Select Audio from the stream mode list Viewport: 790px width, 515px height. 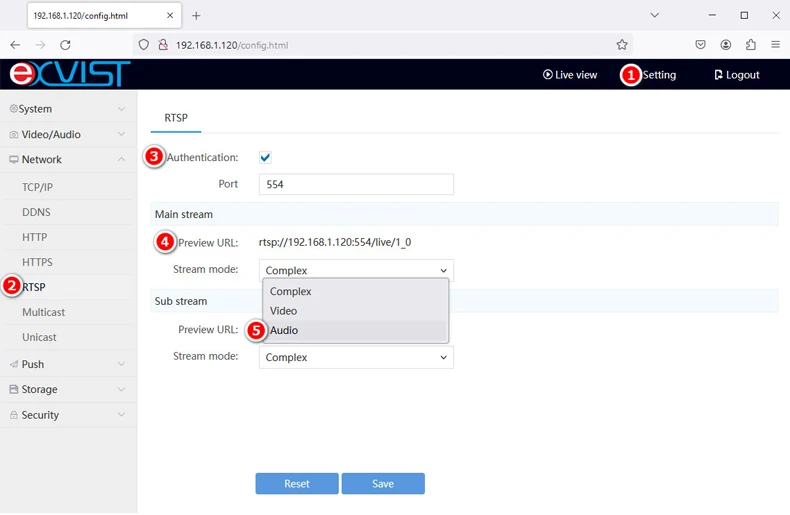(x=284, y=330)
